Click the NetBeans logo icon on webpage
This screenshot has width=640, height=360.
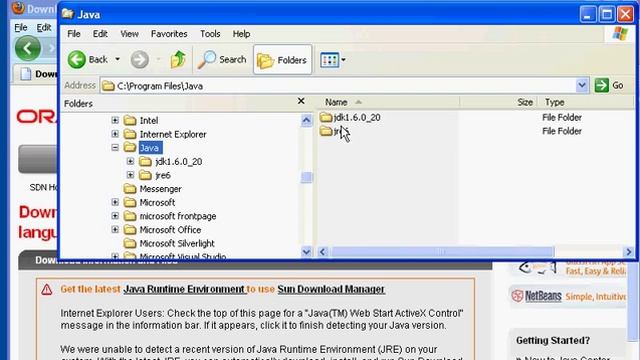click(x=517, y=296)
